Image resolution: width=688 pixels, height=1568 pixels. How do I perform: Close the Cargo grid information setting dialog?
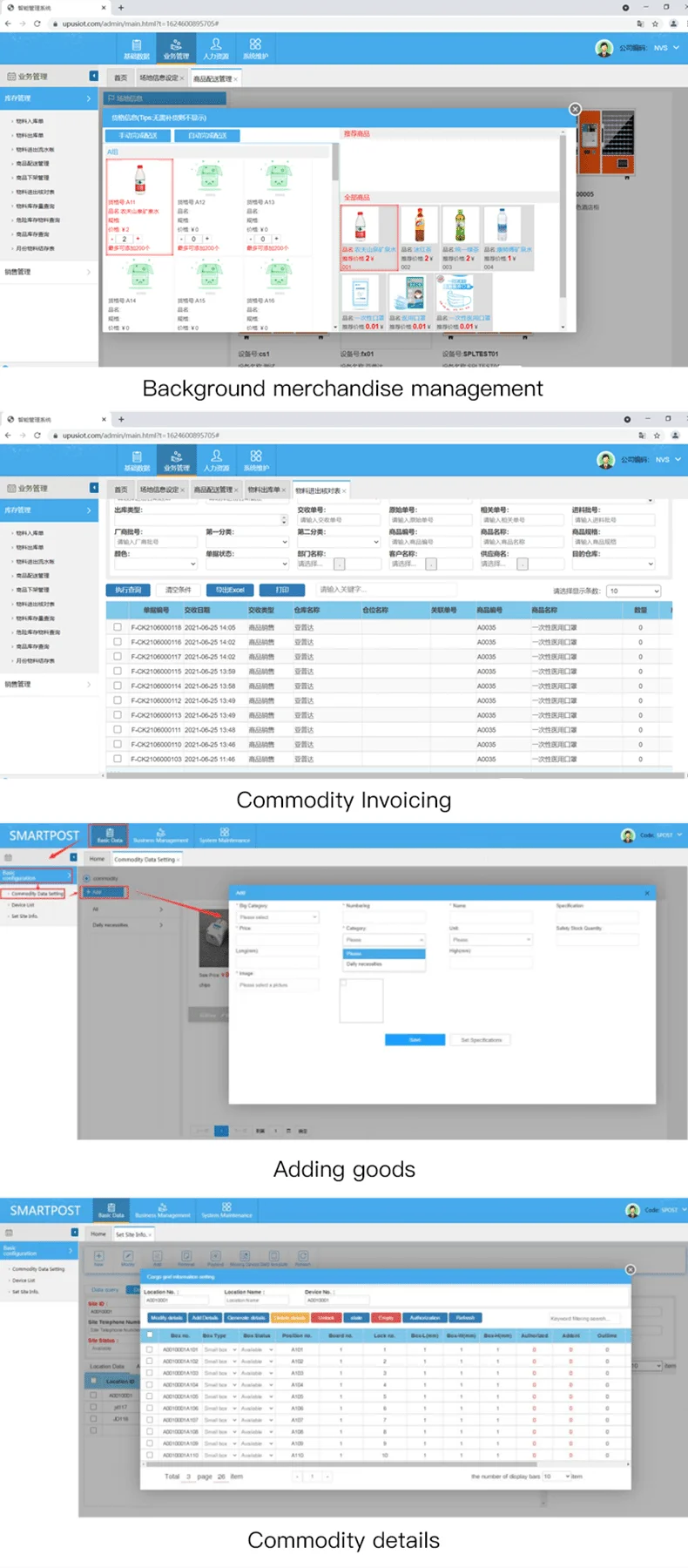tap(631, 1269)
